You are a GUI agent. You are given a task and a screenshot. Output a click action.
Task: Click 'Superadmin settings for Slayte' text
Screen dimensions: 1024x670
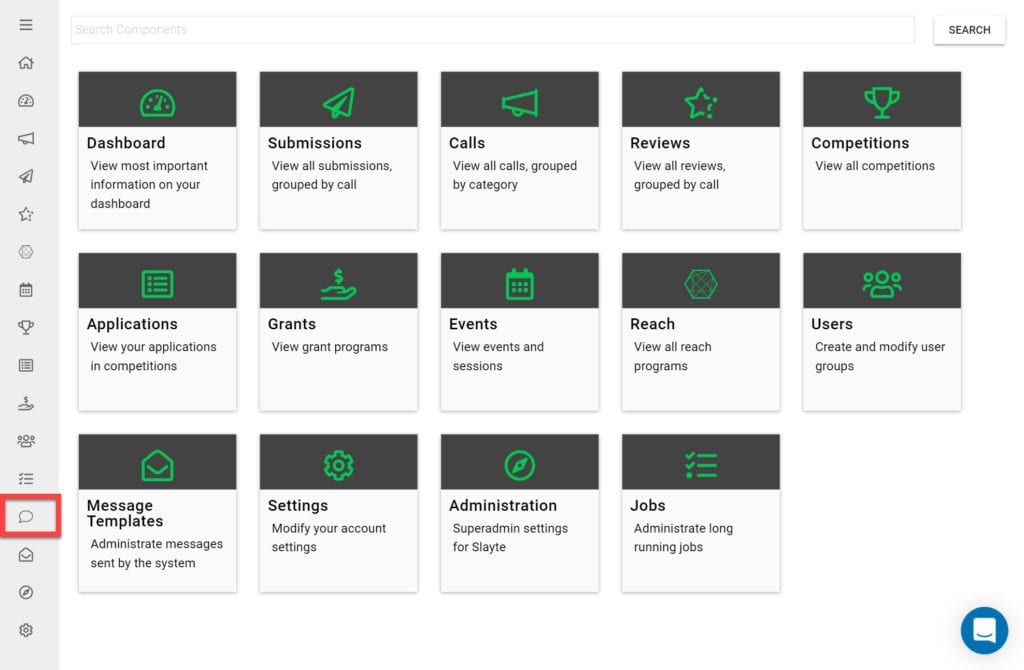[510, 537]
